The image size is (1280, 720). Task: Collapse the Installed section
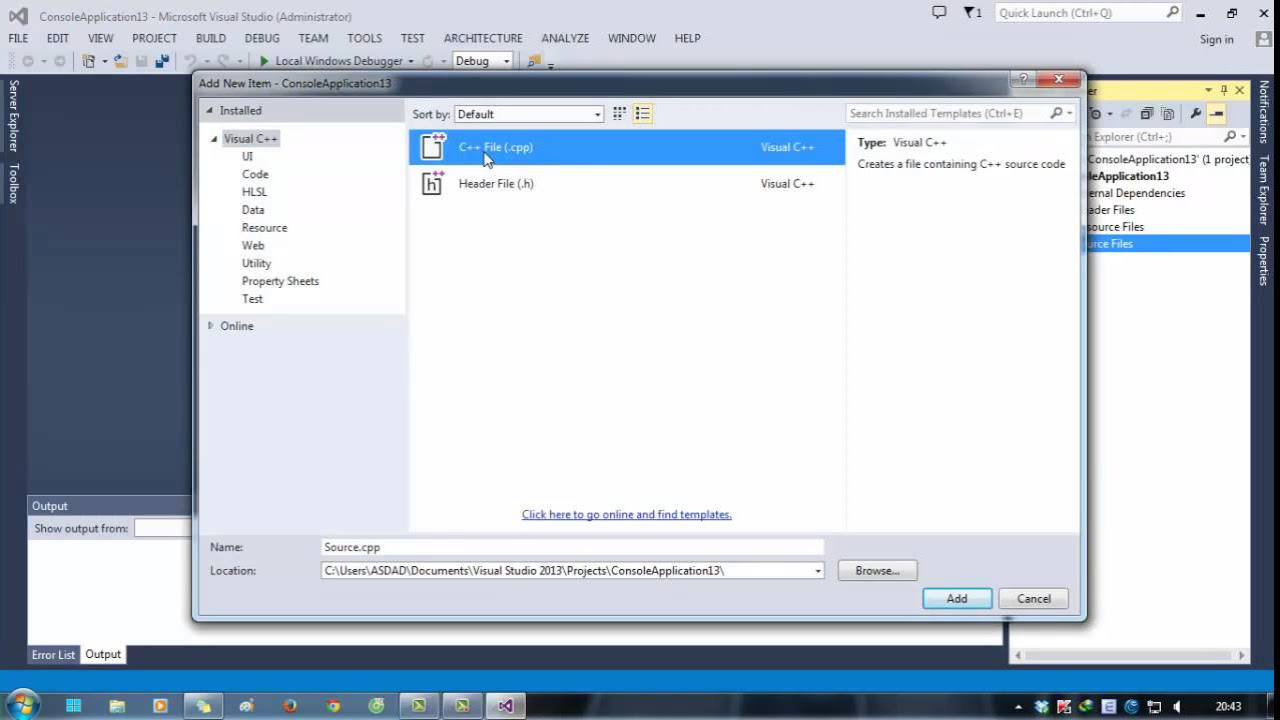click(210, 111)
